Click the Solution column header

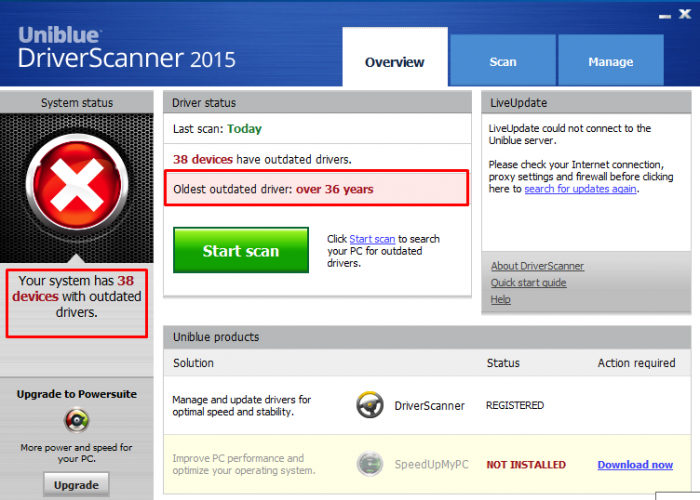coord(193,363)
